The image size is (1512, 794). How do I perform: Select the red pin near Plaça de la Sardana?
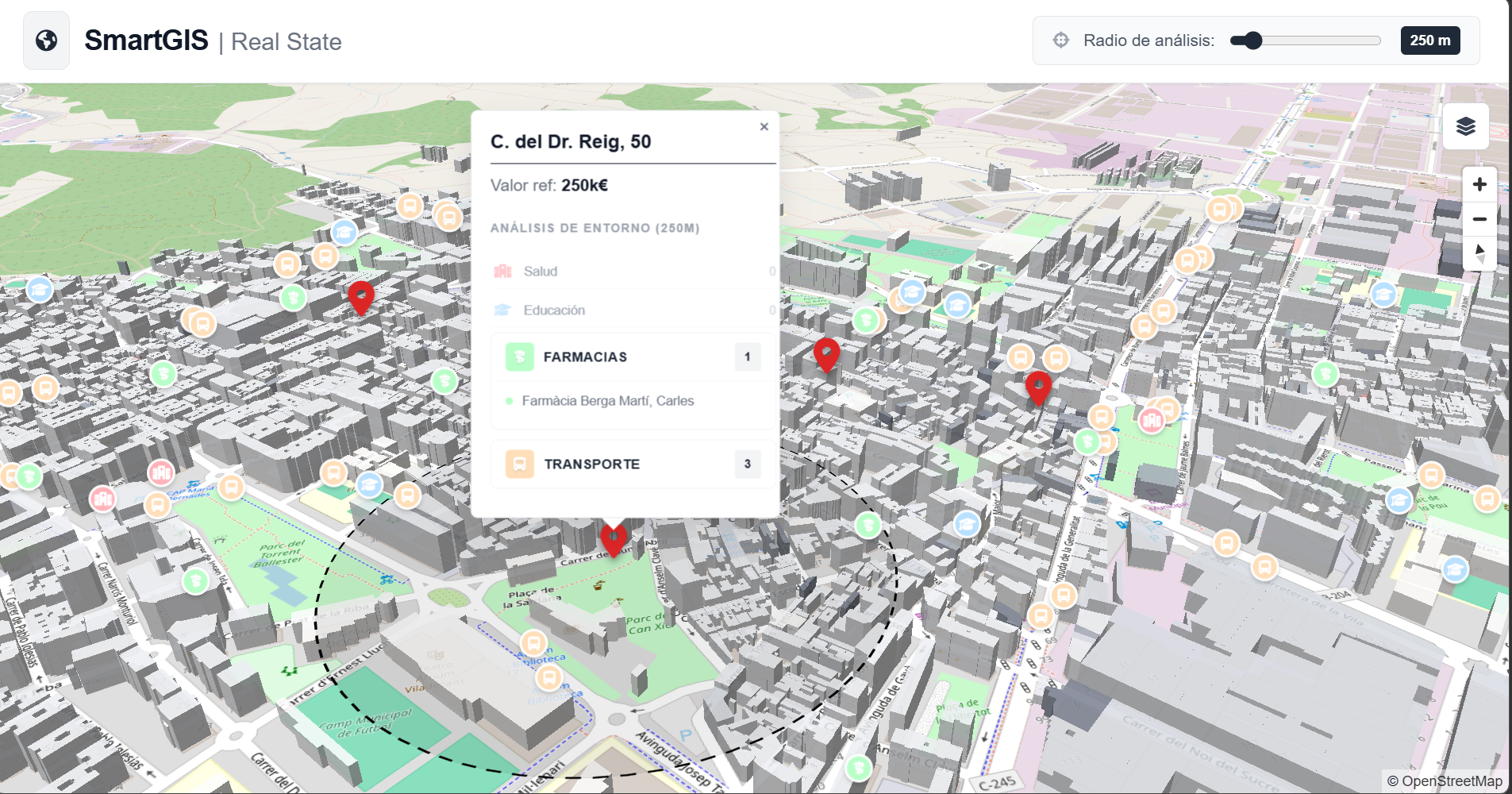pyautogui.click(x=613, y=537)
